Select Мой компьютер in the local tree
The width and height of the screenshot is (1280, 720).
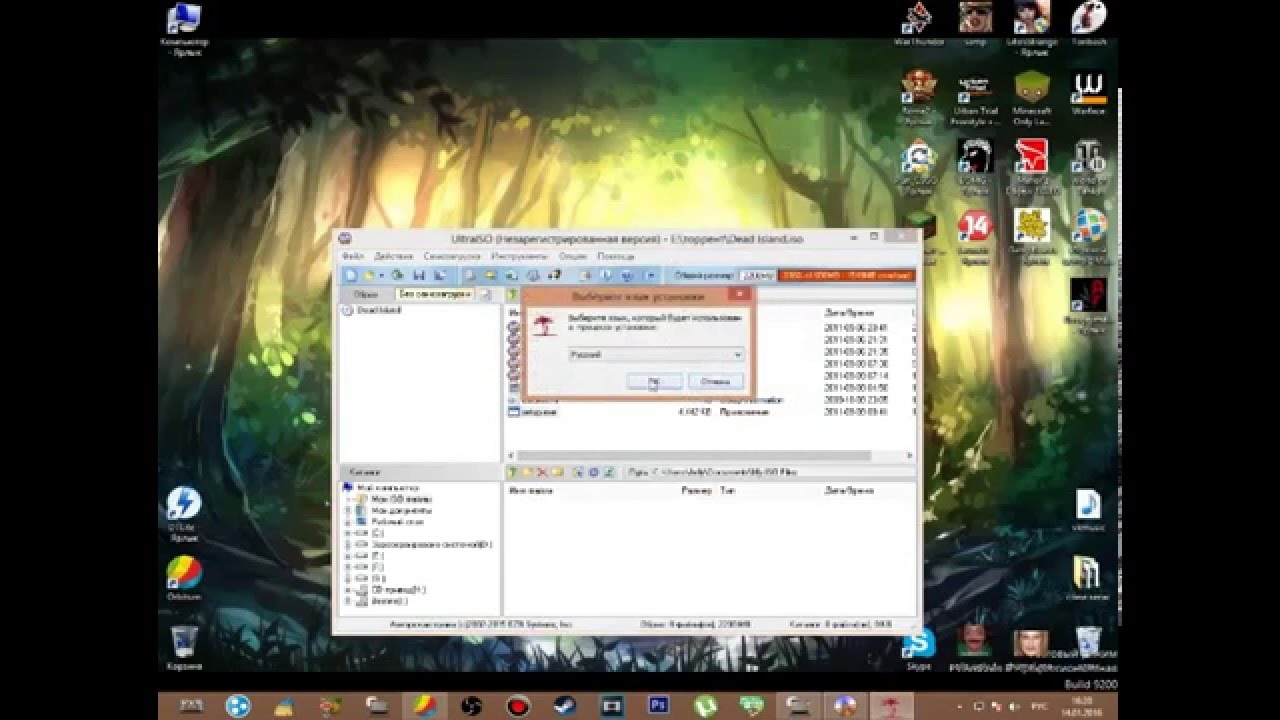pos(388,488)
